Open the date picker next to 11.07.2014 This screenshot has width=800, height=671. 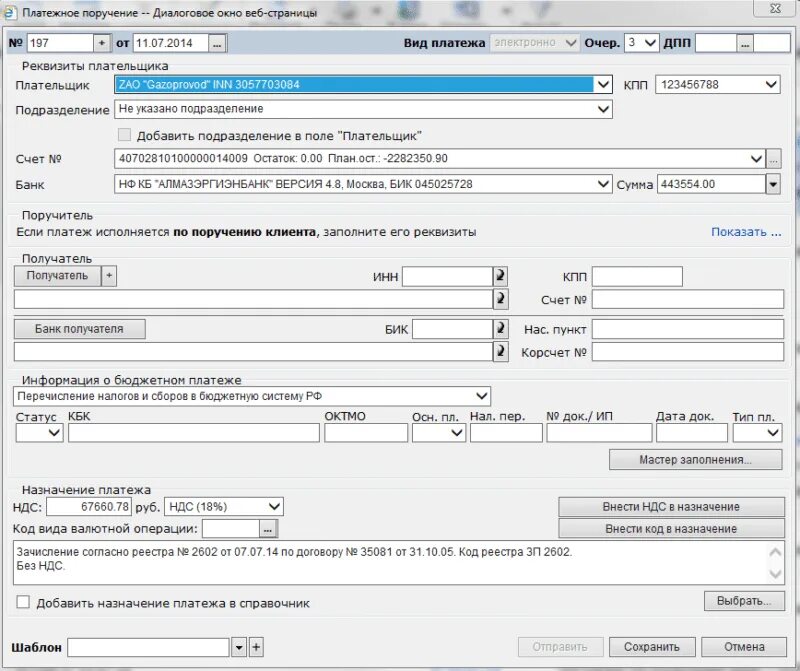(217, 43)
